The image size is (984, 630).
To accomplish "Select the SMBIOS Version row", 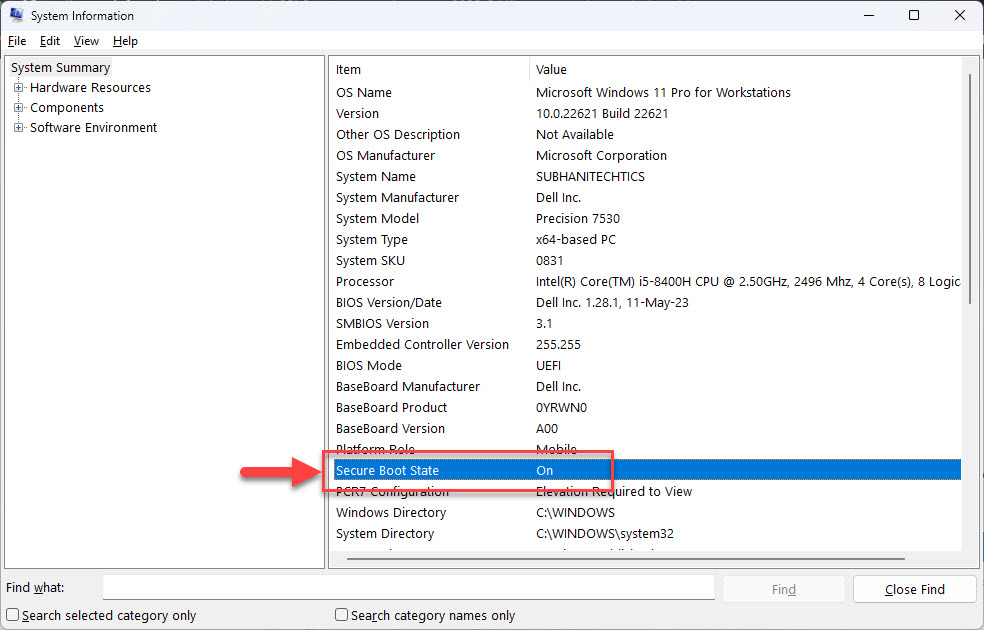I will click(x=647, y=324).
